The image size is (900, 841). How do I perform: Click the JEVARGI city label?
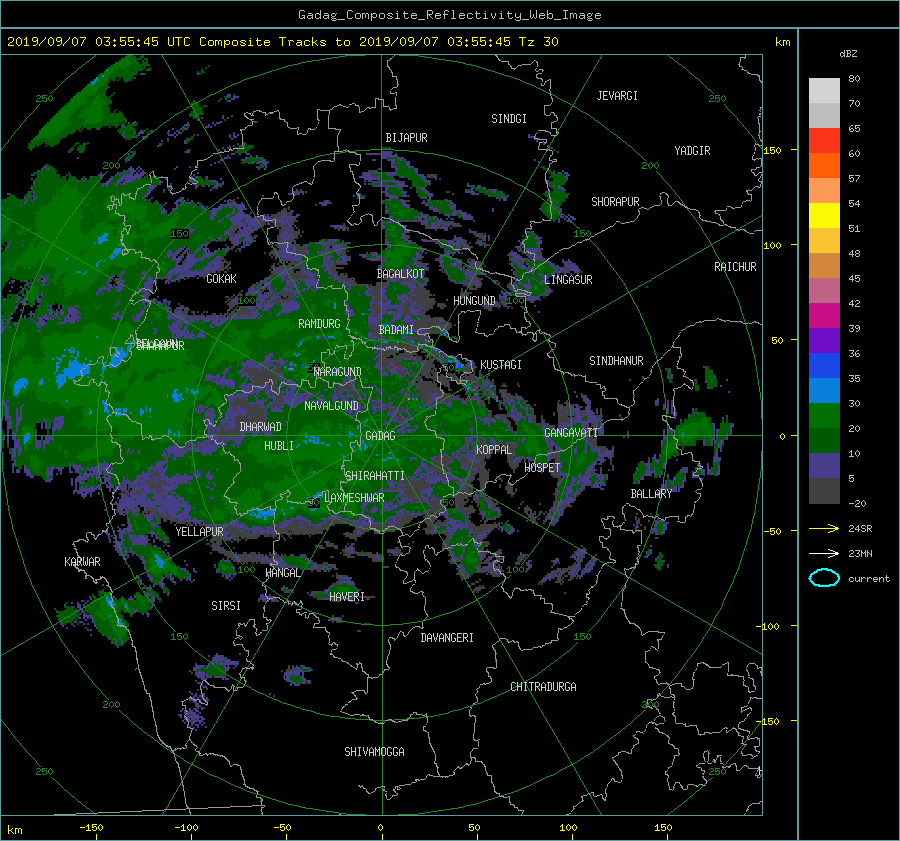click(617, 96)
